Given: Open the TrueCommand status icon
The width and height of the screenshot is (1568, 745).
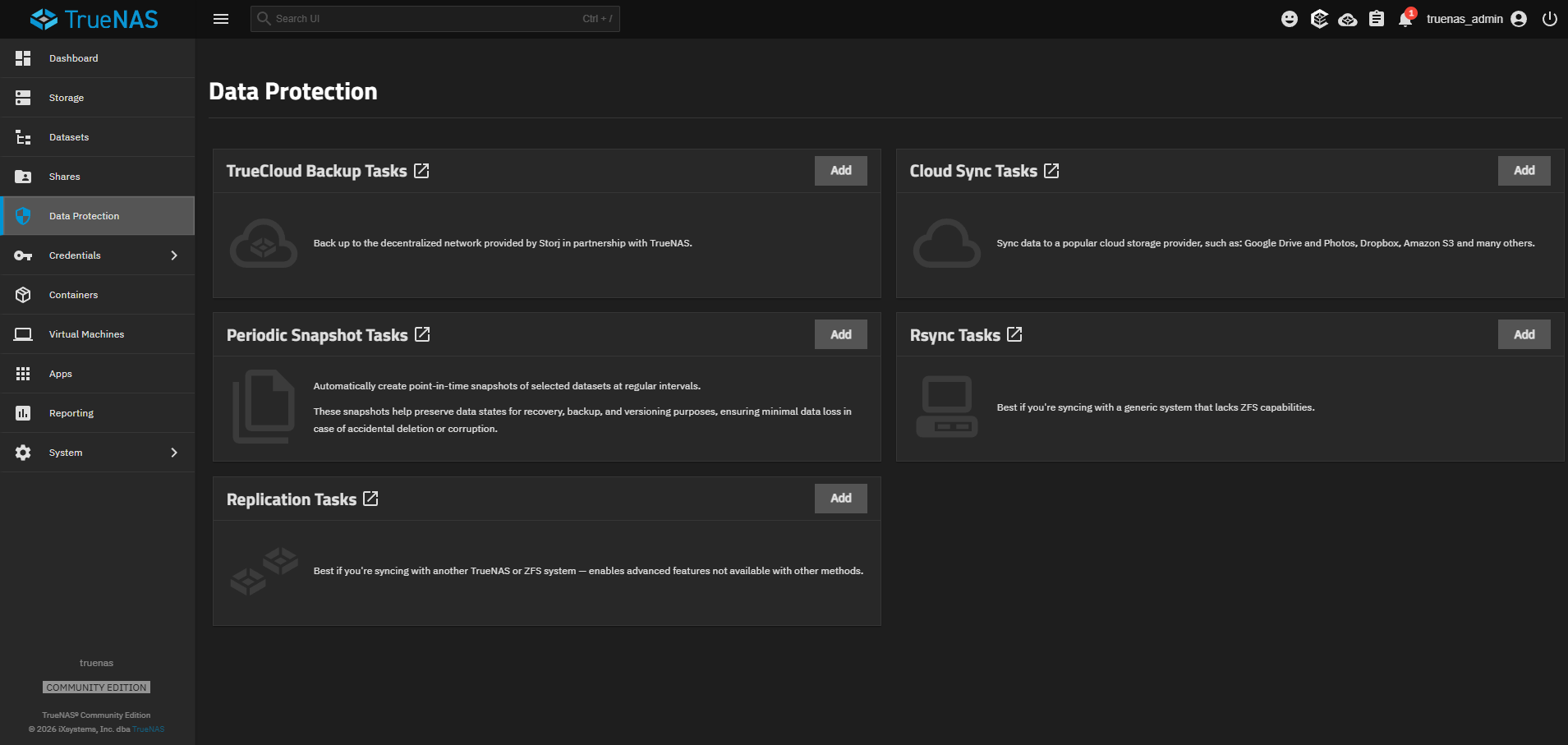Looking at the screenshot, I should 1319,19.
